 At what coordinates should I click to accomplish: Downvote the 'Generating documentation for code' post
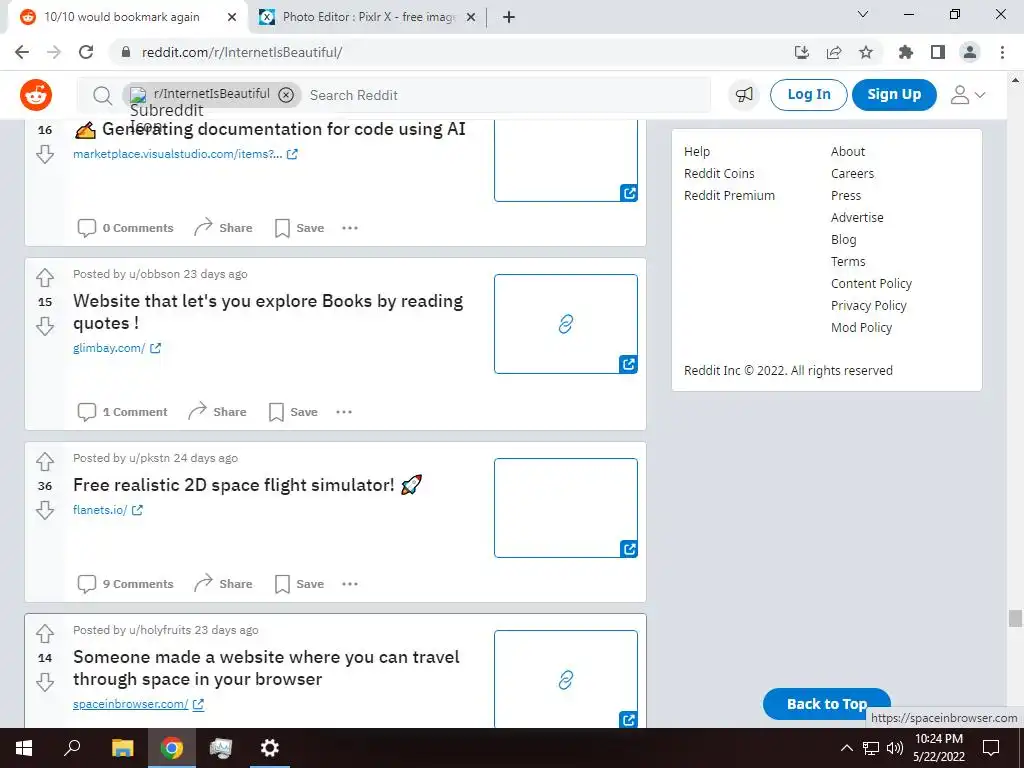(45, 154)
